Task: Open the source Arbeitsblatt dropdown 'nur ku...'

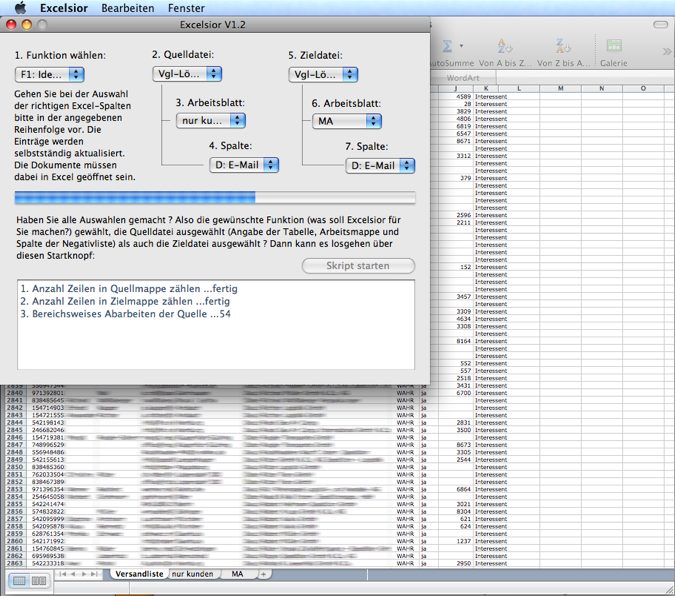Action: pyautogui.click(x=211, y=121)
